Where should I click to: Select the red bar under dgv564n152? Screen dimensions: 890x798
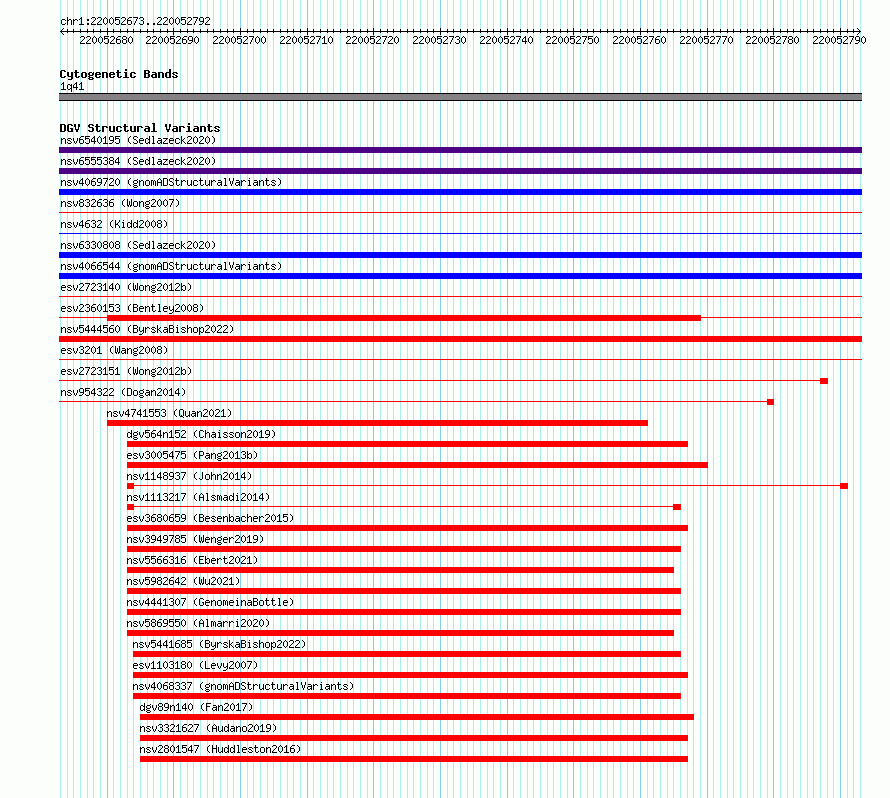(407, 444)
